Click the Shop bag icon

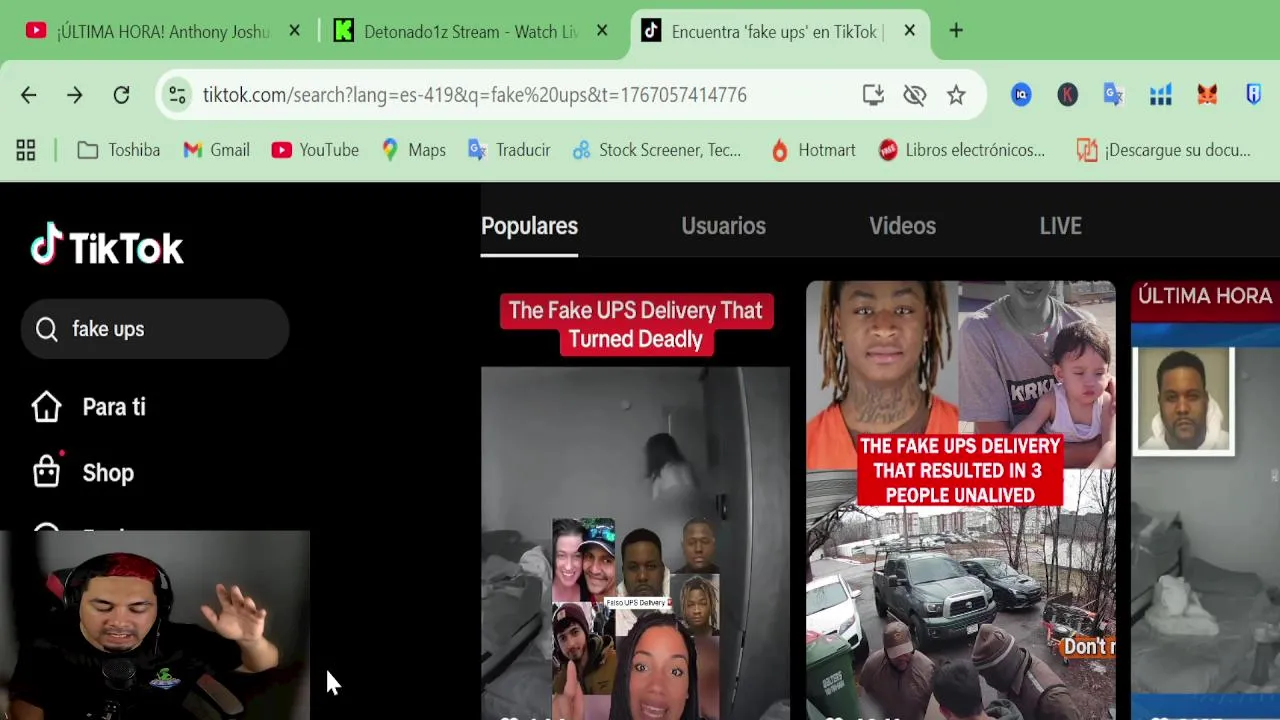(x=46, y=471)
